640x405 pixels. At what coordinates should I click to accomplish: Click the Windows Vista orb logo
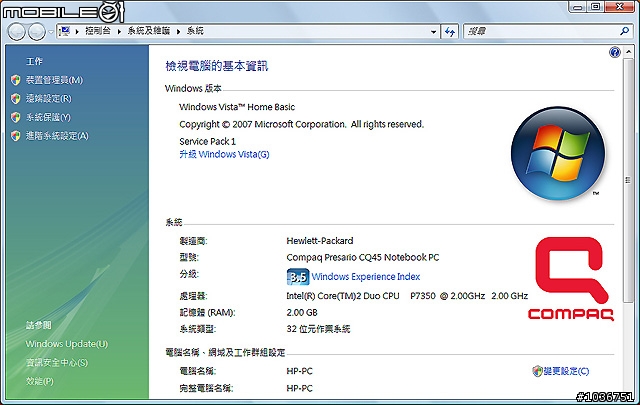coord(558,154)
